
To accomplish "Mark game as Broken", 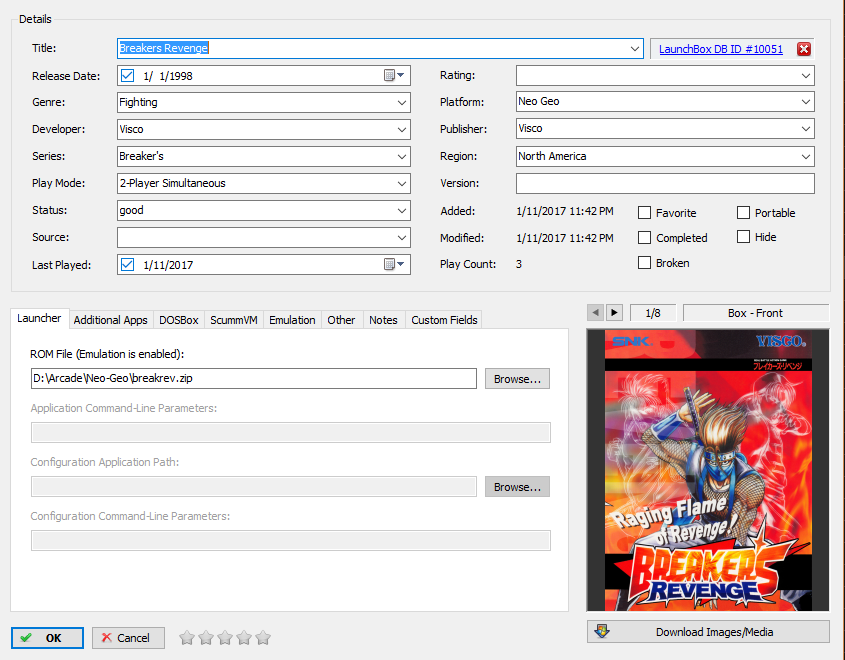I will tap(644, 262).
